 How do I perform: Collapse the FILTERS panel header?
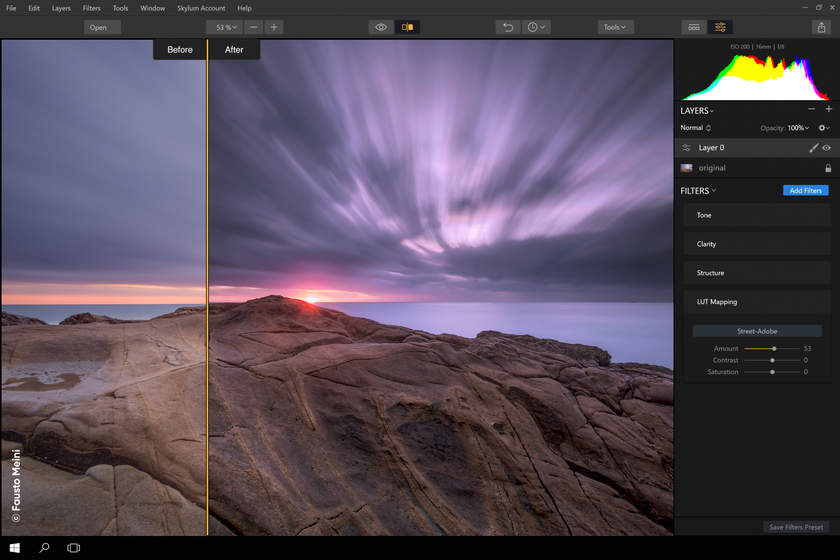698,191
